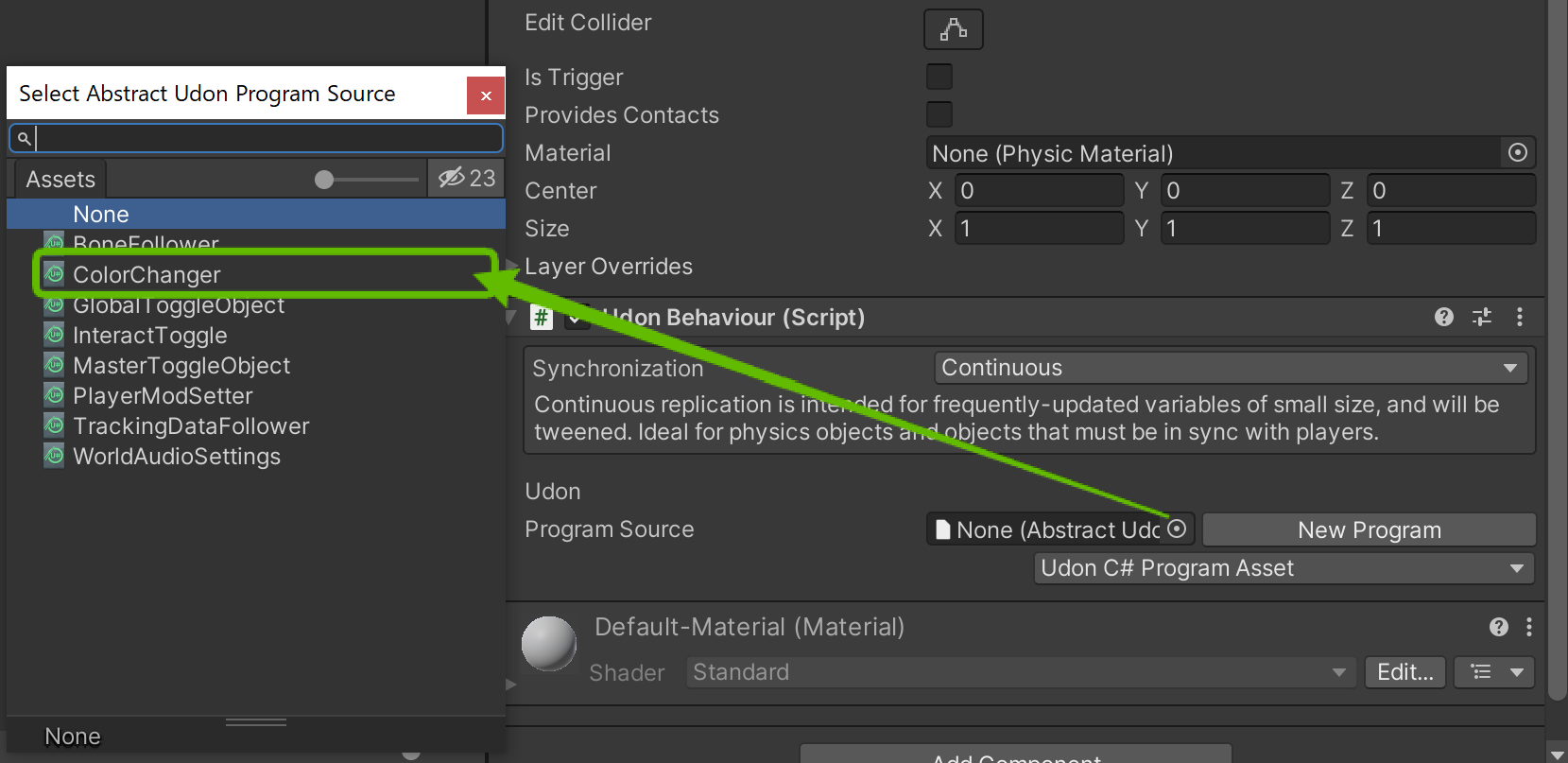Viewport: 1568px width, 763px height.
Task: Open Udon Behaviour help reference icon
Action: coord(1443,317)
